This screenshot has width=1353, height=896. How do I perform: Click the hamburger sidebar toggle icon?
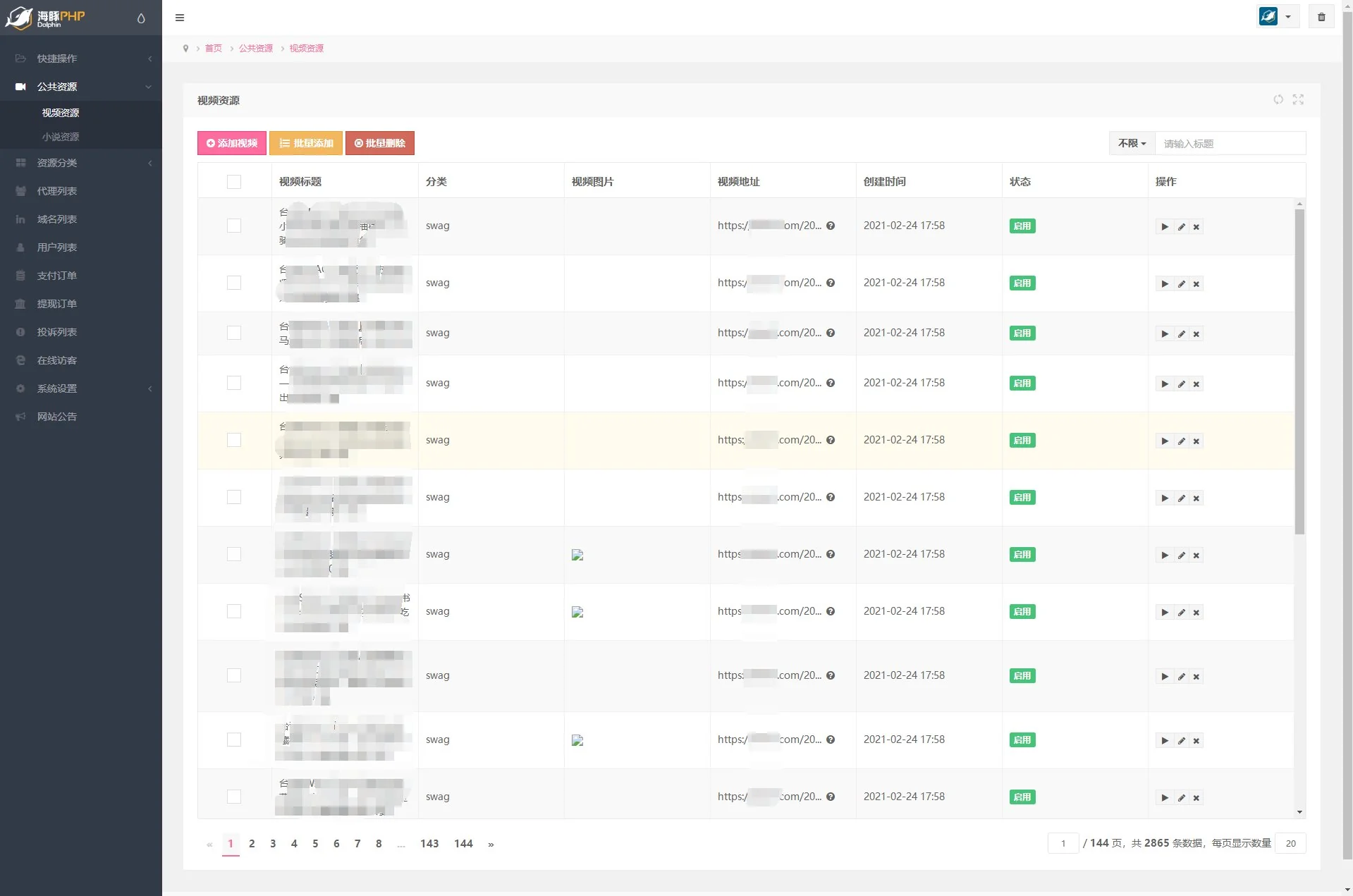[180, 18]
